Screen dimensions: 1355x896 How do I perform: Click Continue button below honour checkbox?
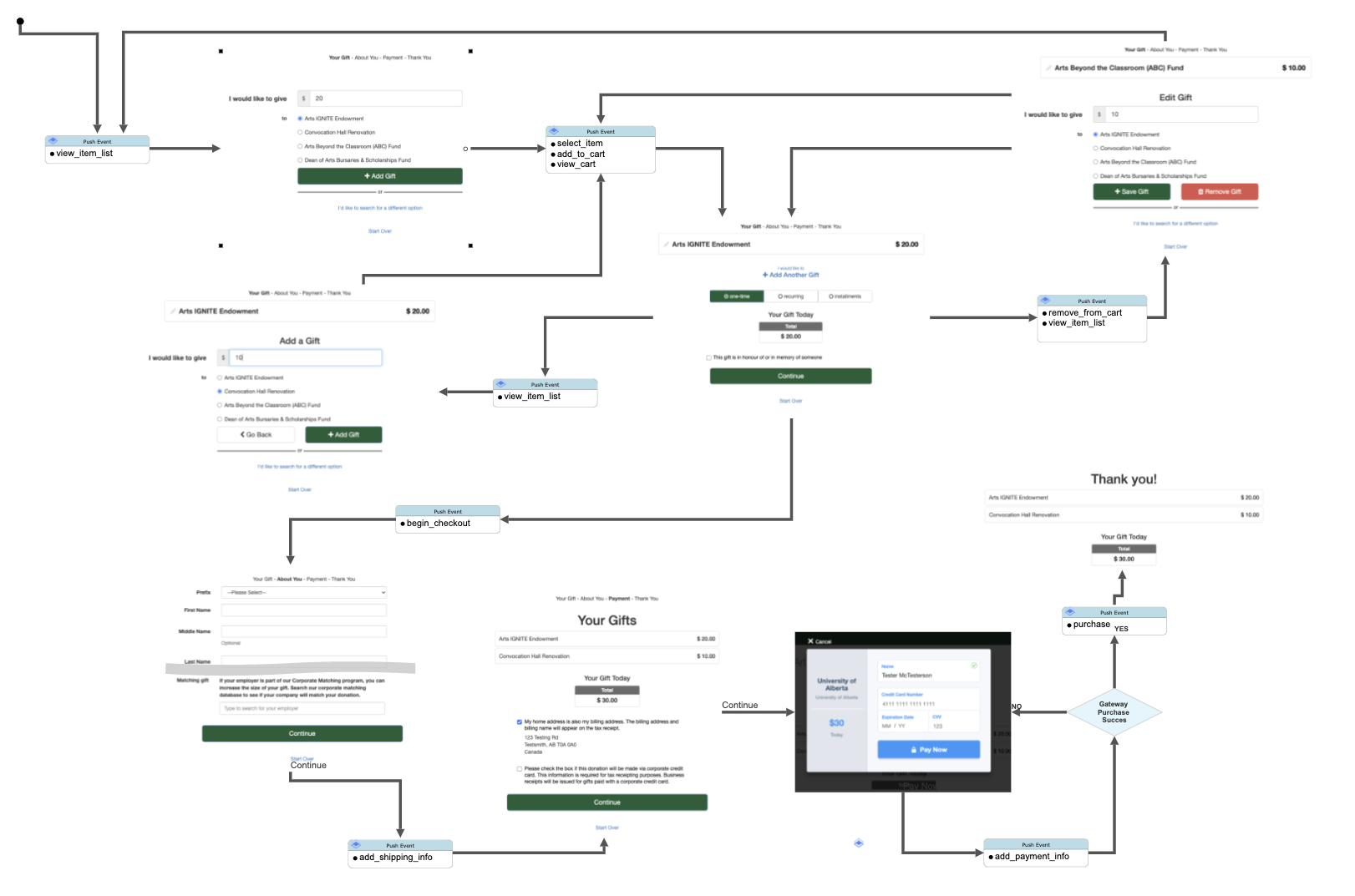tap(790, 376)
